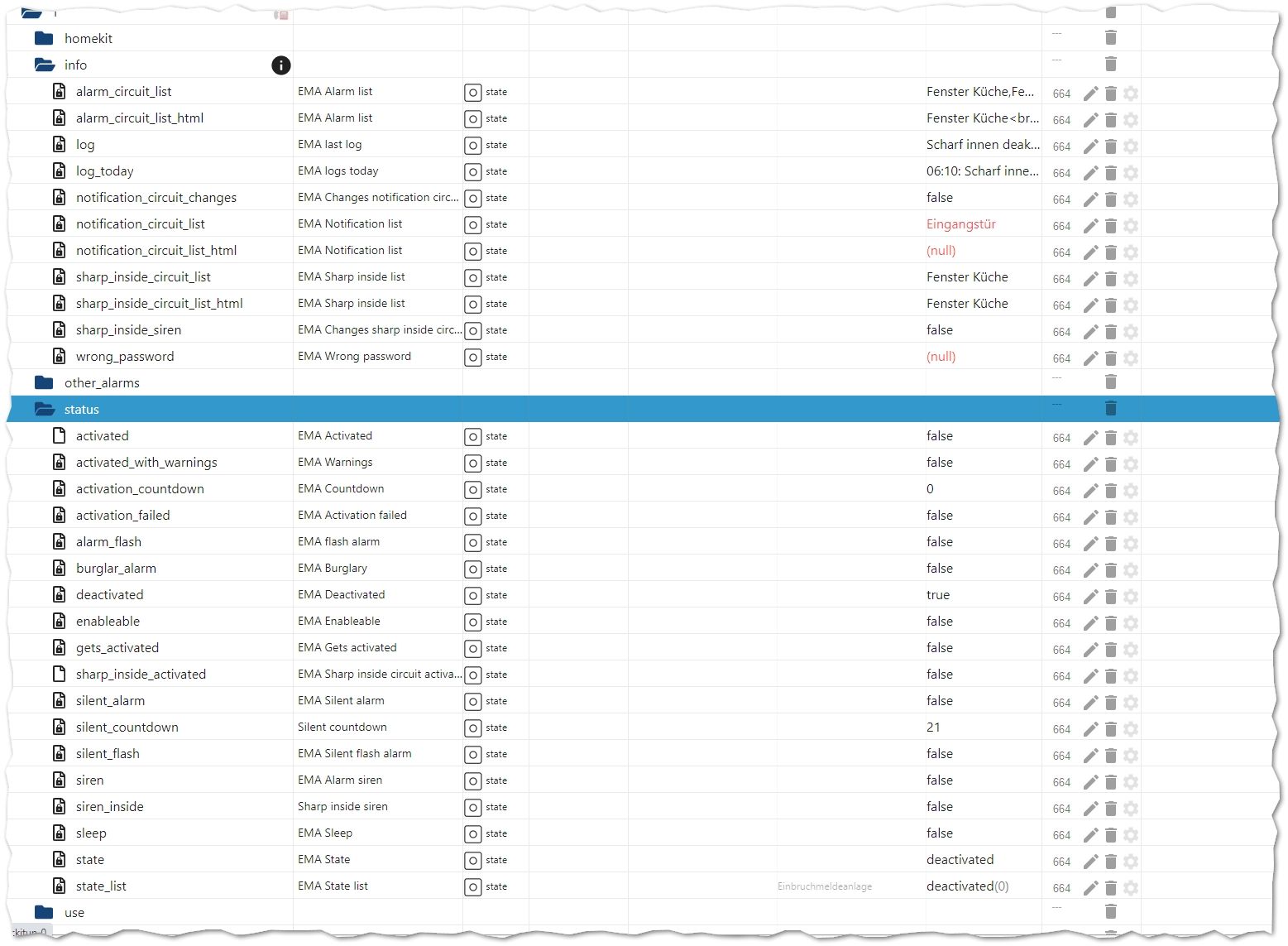Delete the status folder via trash icon
The image size is (1288, 946).
point(1111,408)
